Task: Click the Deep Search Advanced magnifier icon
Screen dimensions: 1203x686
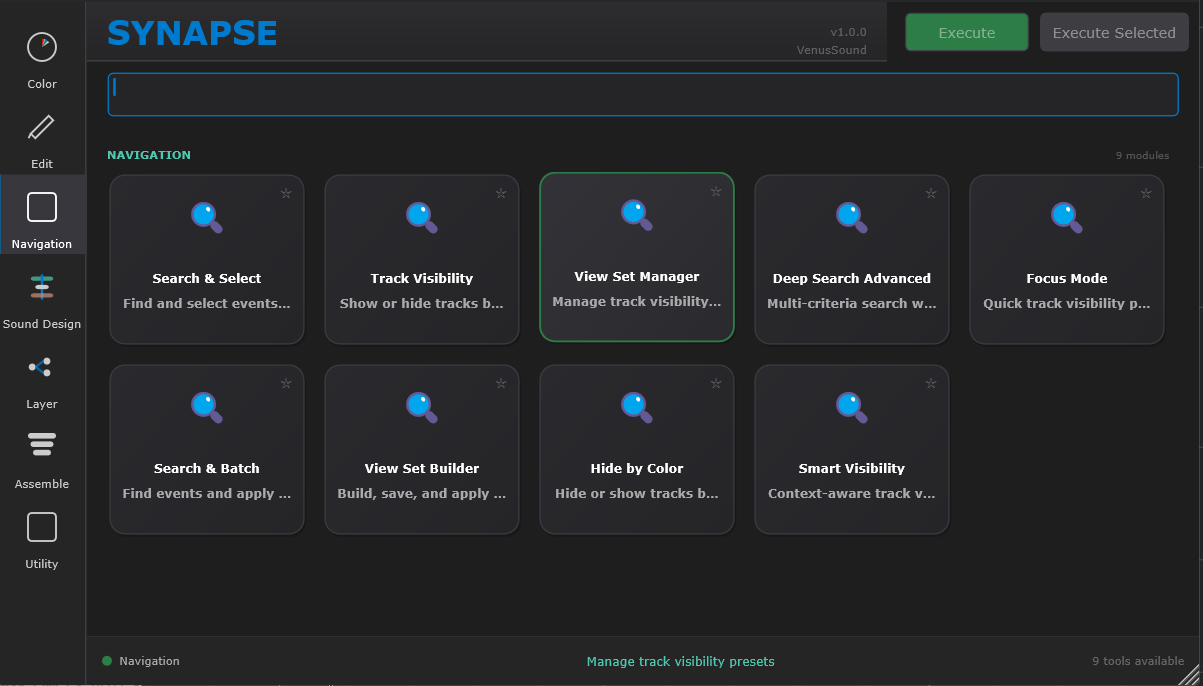Action: [852, 217]
